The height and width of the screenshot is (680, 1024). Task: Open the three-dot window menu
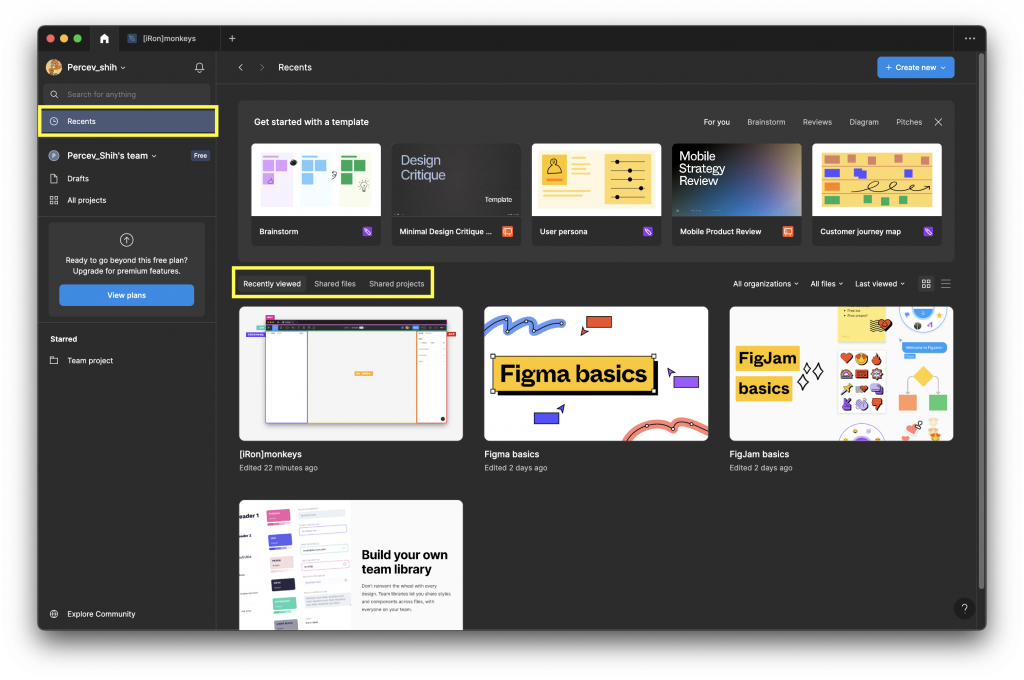pos(970,39)
